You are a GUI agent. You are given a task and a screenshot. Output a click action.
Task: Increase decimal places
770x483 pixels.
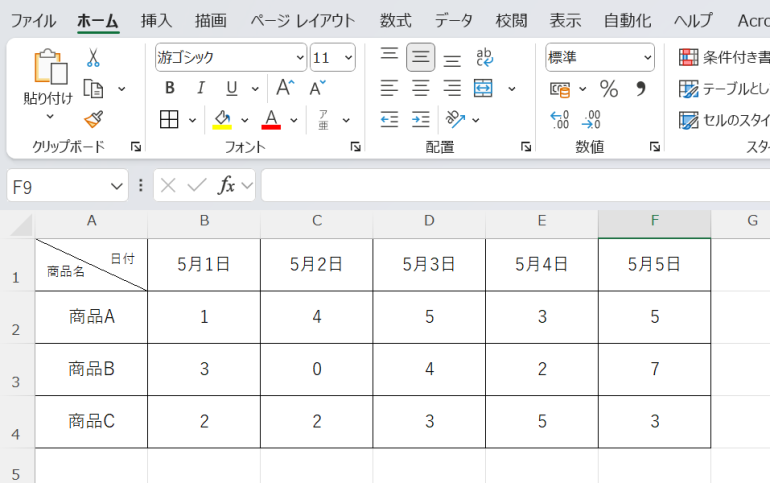click(x=560, y=120)
